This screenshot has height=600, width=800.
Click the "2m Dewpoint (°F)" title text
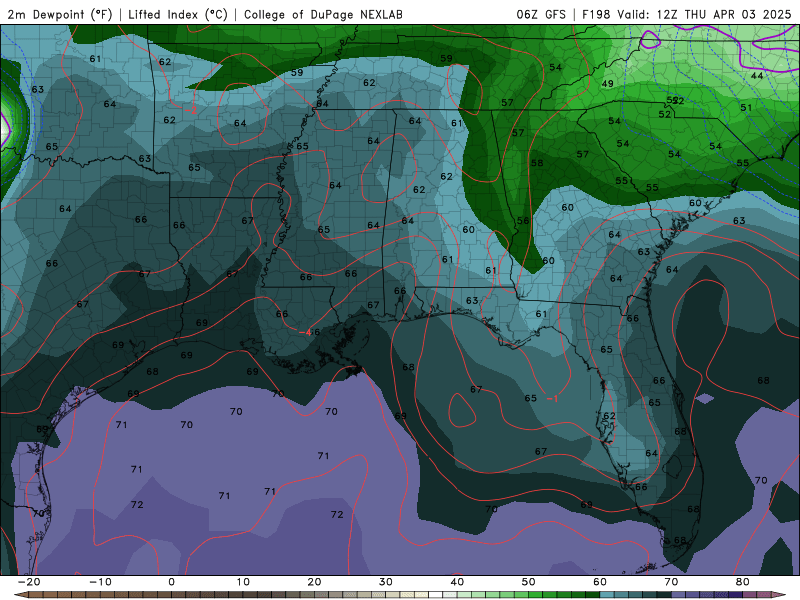pyautogui.click(x=60, y=14)
